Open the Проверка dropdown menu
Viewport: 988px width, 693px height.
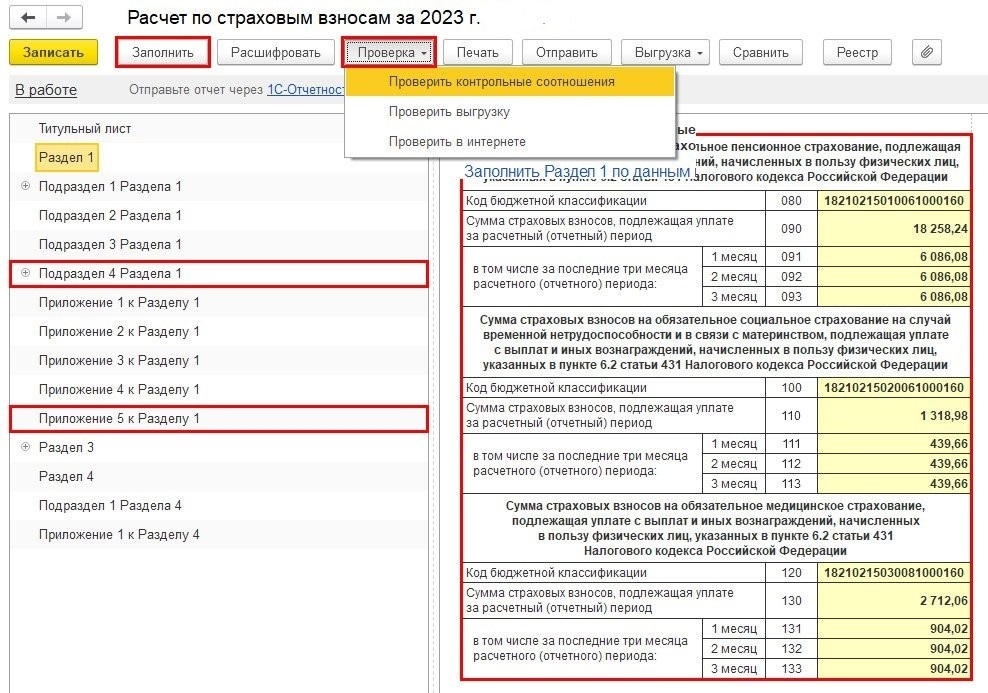click(389, 52)
